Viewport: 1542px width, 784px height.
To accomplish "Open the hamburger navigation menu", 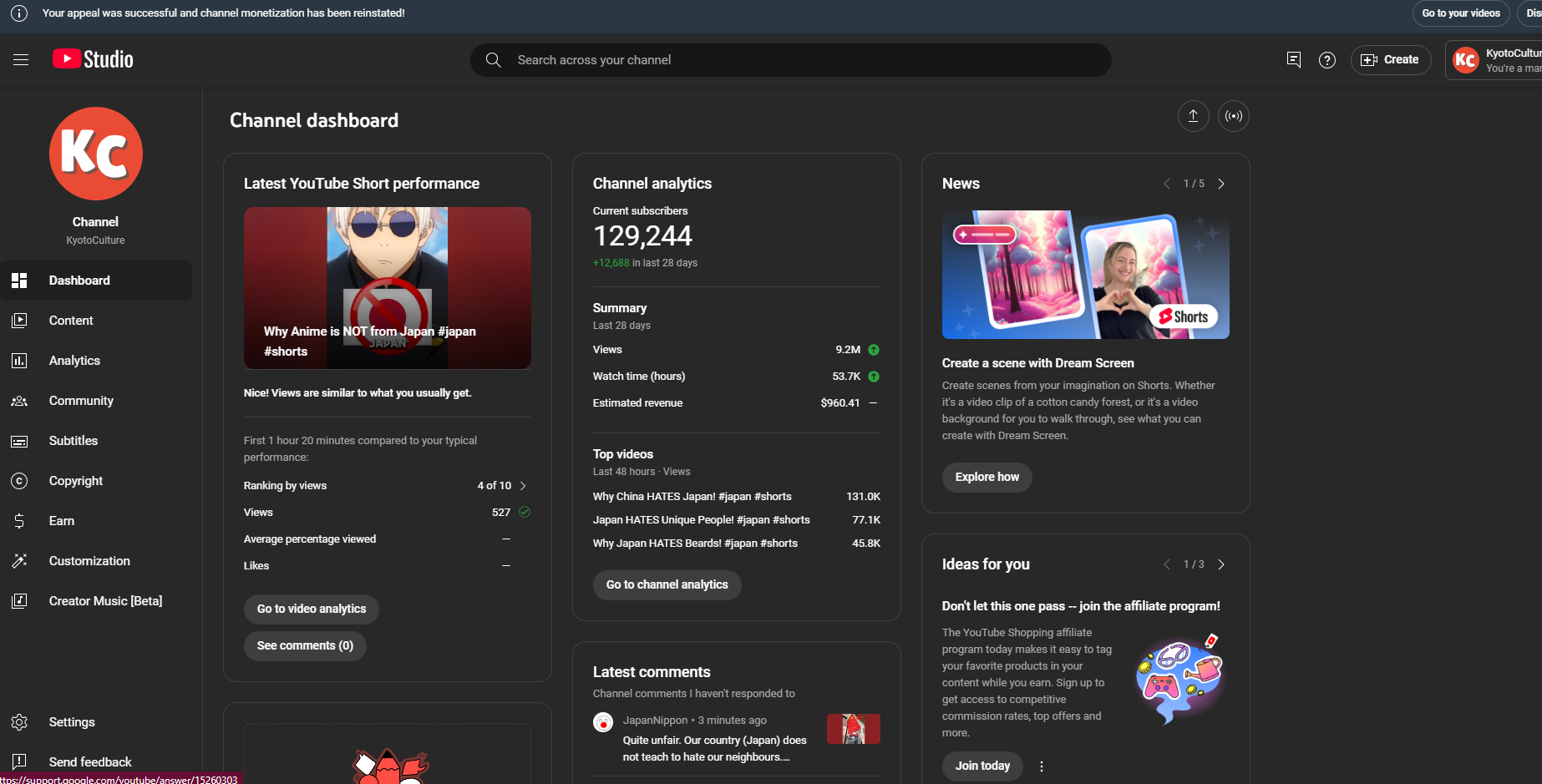I will [x=21, y=59].
